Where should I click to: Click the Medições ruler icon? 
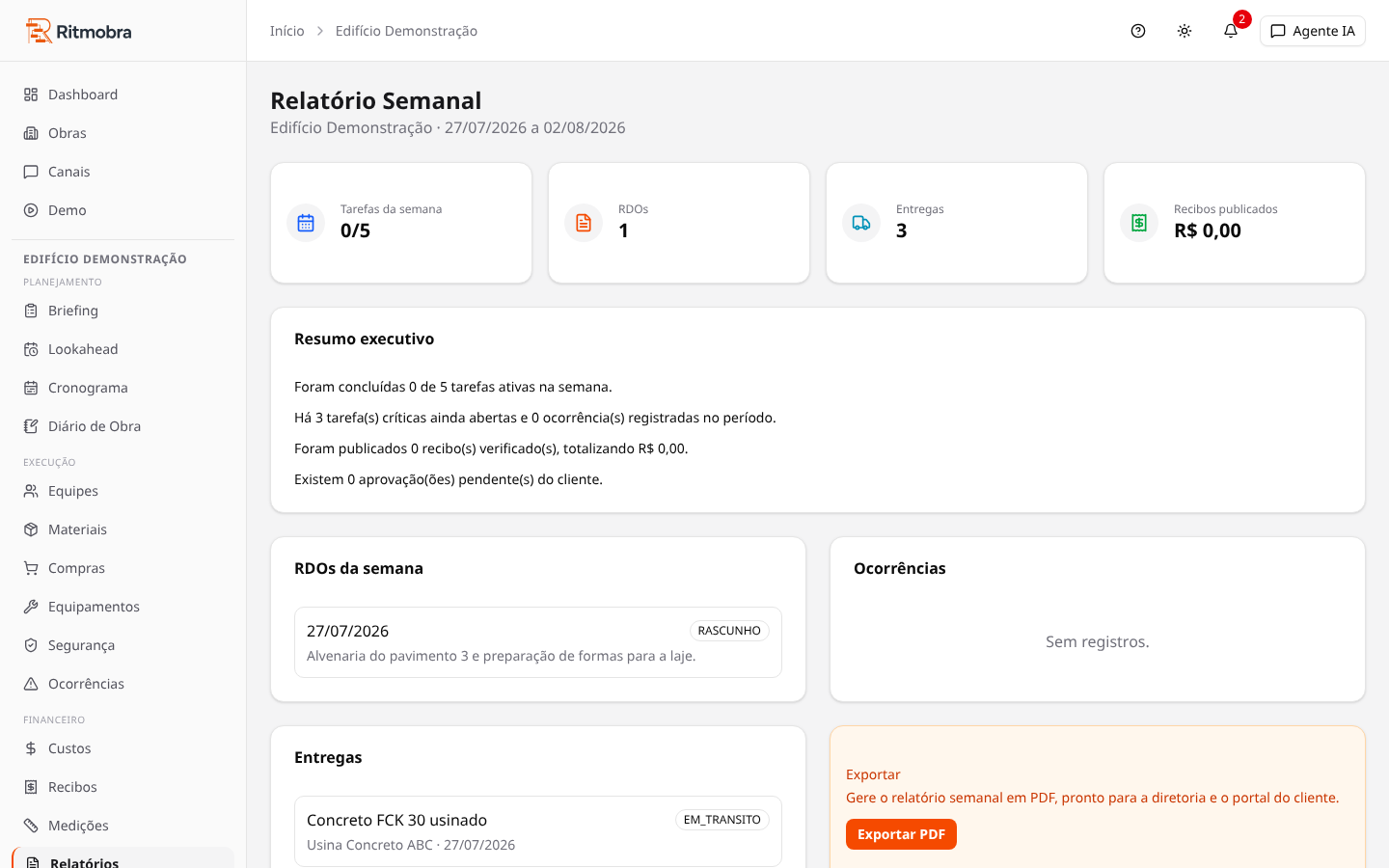tap(31, 826)
